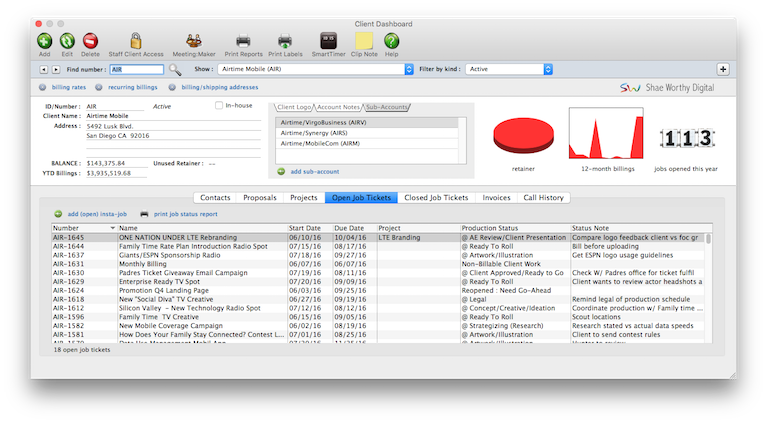
Task: Click the print job status report link
Action: coord(185,214)
